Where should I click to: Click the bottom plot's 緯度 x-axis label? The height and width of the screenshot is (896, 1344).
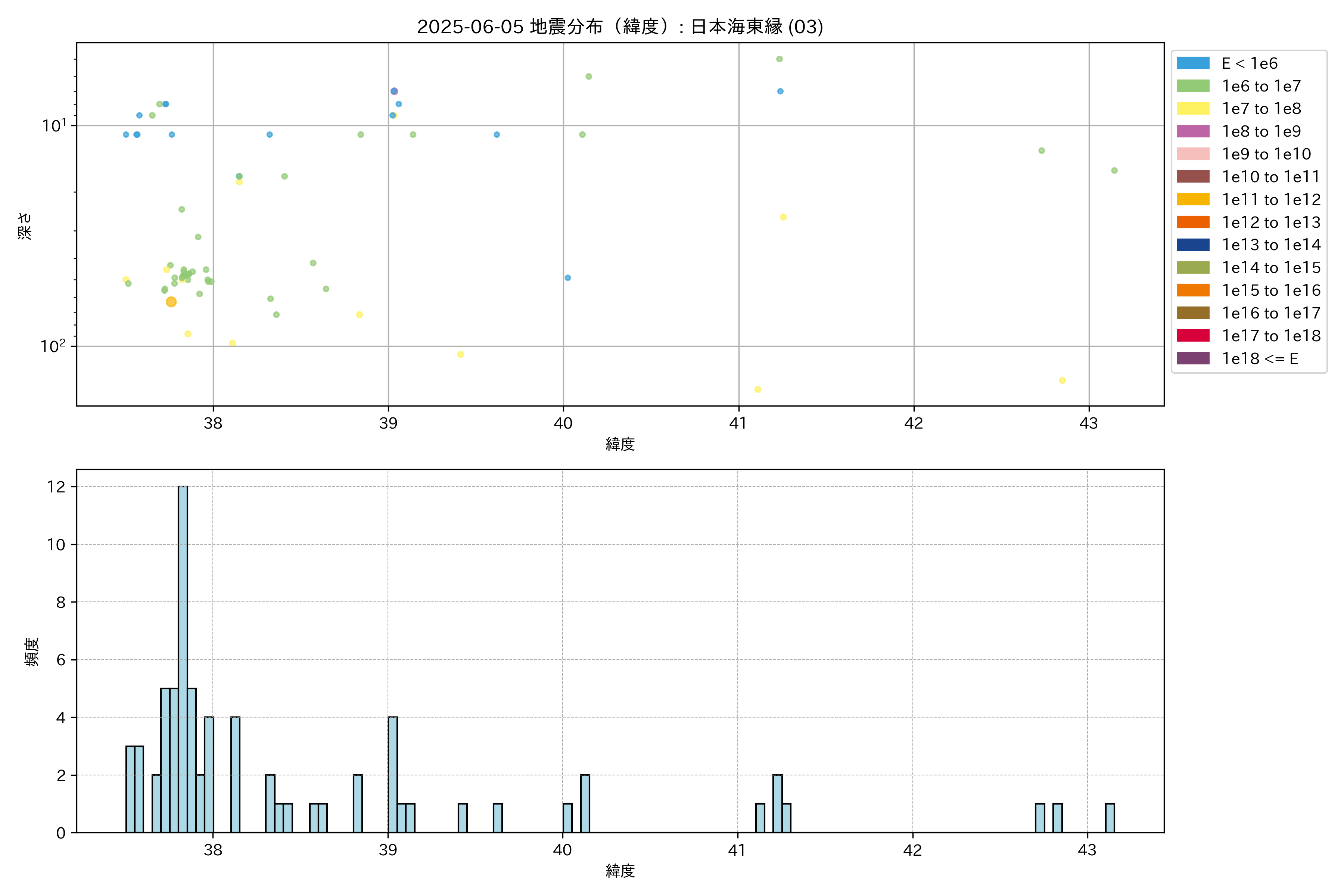click(620, 871)
